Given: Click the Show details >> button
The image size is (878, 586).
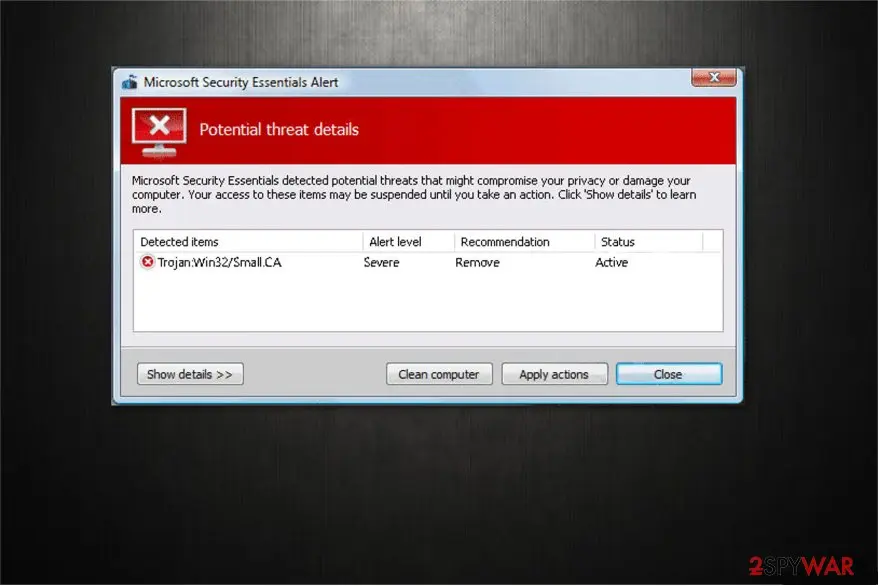Looking at the screenshot, I should [190, 374].
